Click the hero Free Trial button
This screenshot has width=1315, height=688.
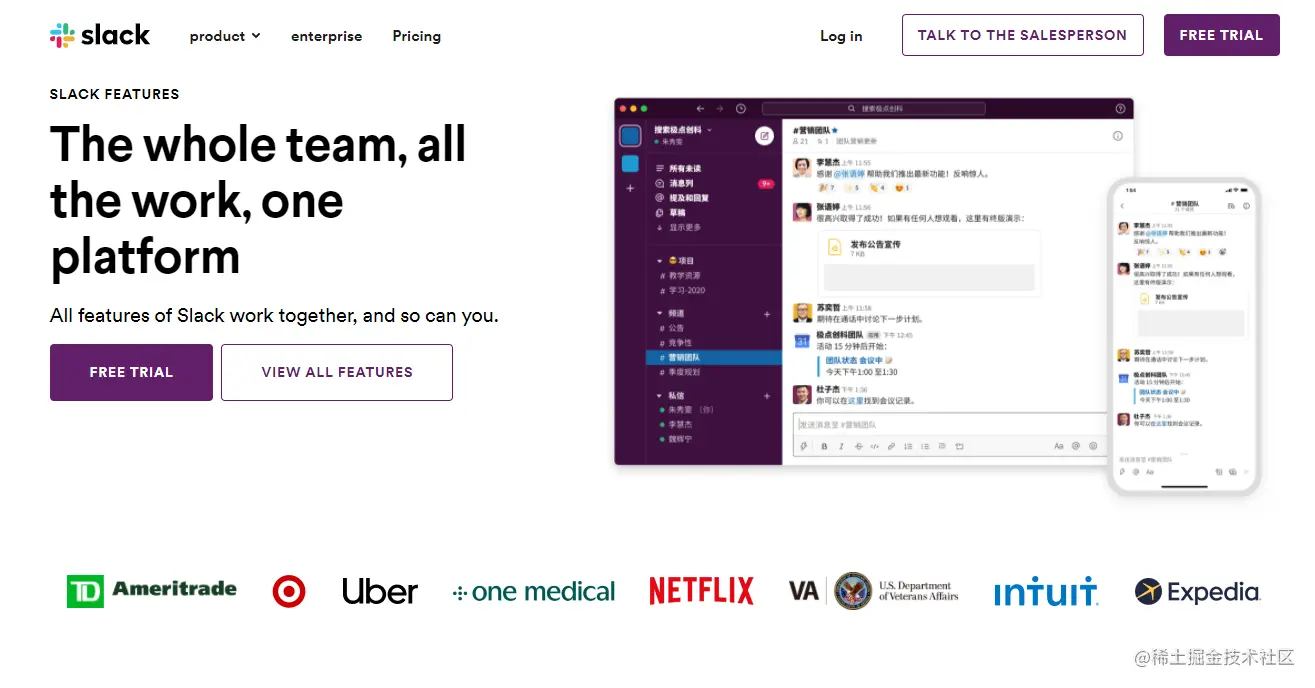pos(131,372)
